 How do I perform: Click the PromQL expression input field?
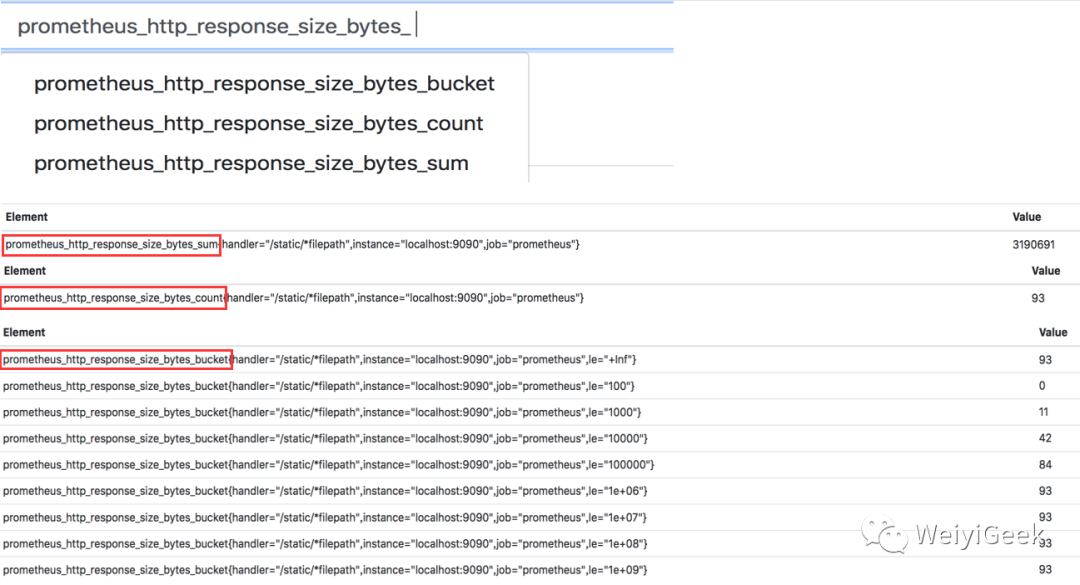pyautogui.click(x=340, y=27)
